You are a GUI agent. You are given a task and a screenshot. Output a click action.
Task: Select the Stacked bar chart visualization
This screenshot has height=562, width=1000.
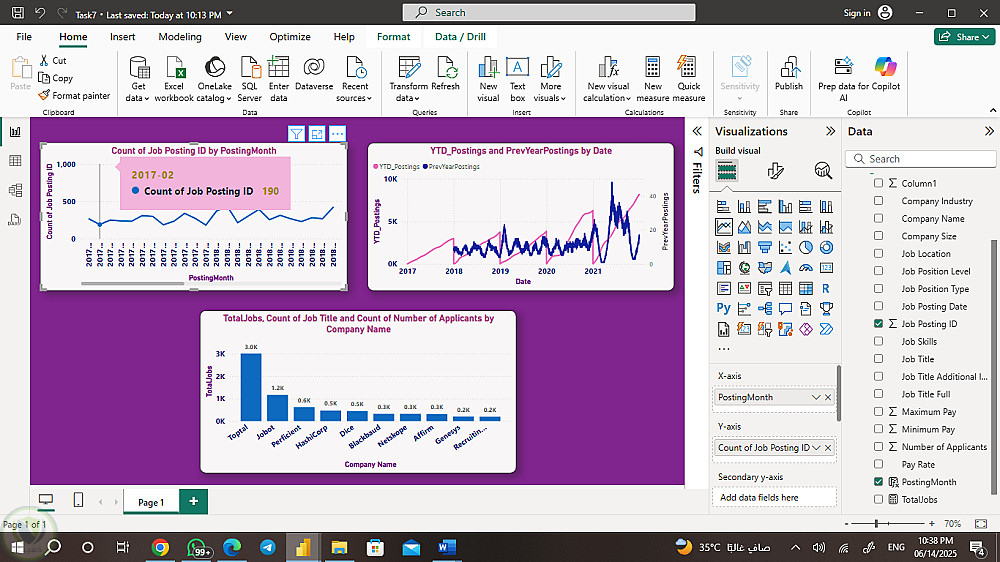(x=724, y=207)
